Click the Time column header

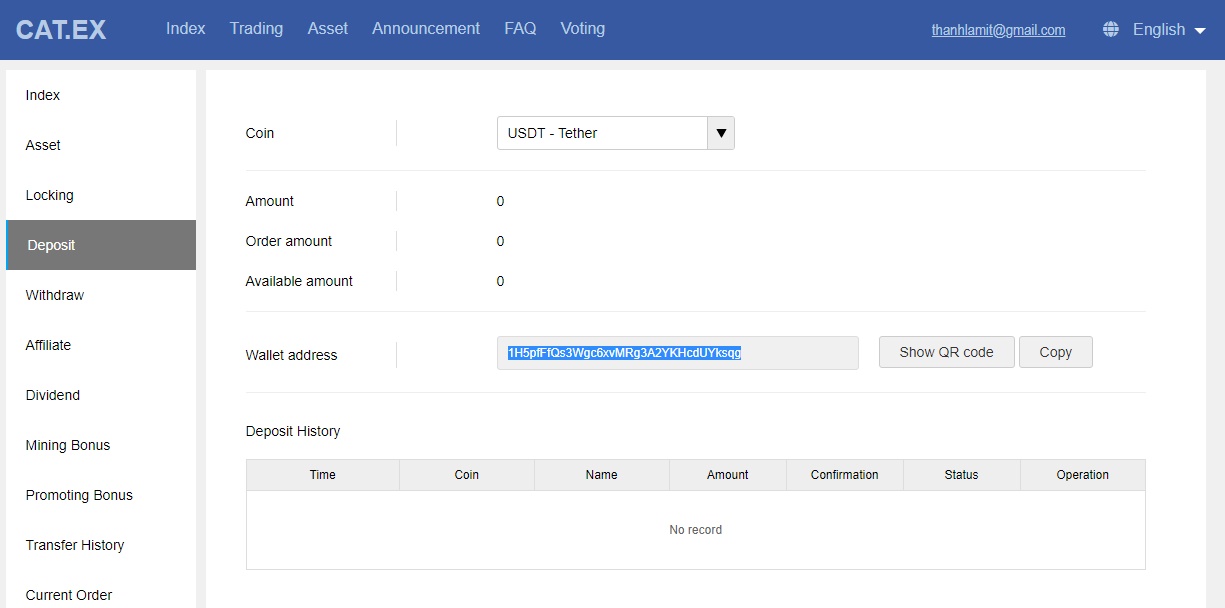[x=322, y=475]
